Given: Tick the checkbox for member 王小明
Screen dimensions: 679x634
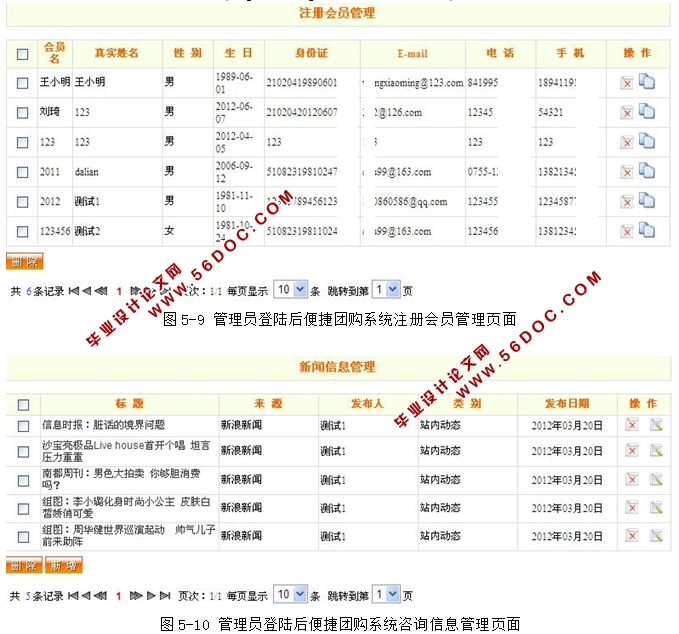Looking at the screenshot, I should (22, 83).
